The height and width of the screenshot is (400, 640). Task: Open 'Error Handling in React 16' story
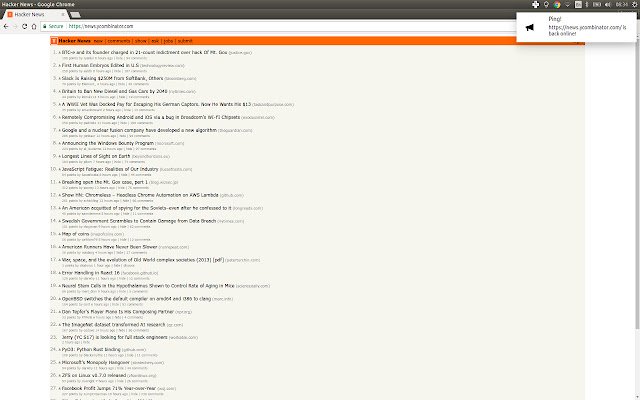(x=91, y=273)
